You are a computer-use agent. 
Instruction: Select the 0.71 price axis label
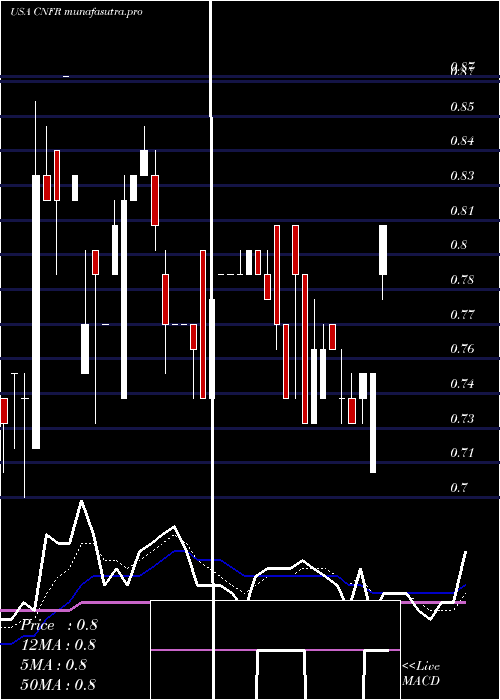[x=462, y=453]
